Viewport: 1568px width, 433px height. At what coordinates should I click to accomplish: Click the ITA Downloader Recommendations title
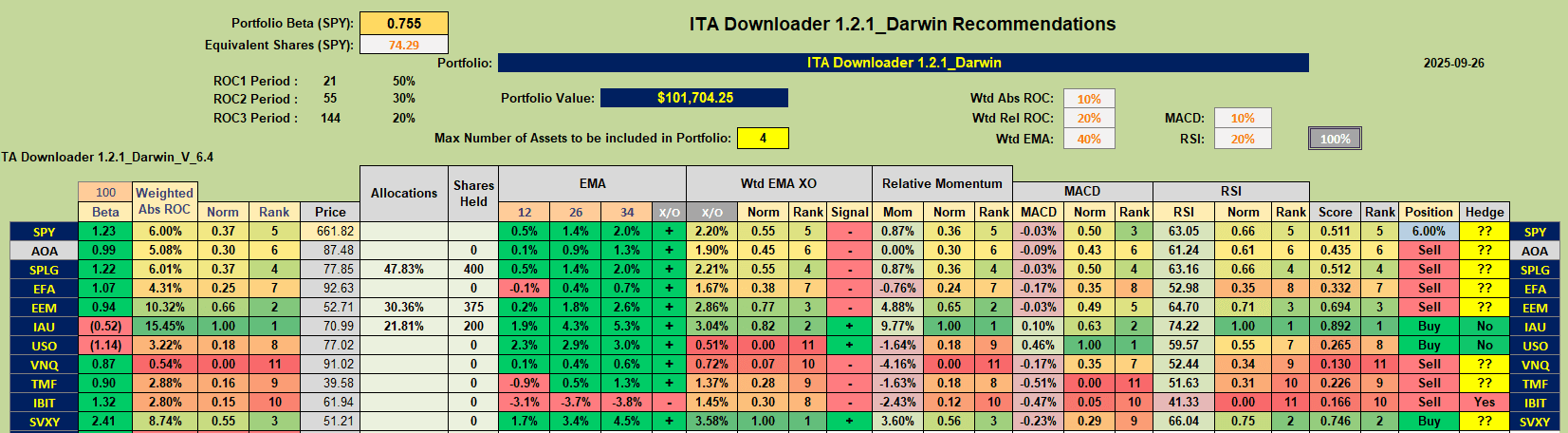(902, 24)
